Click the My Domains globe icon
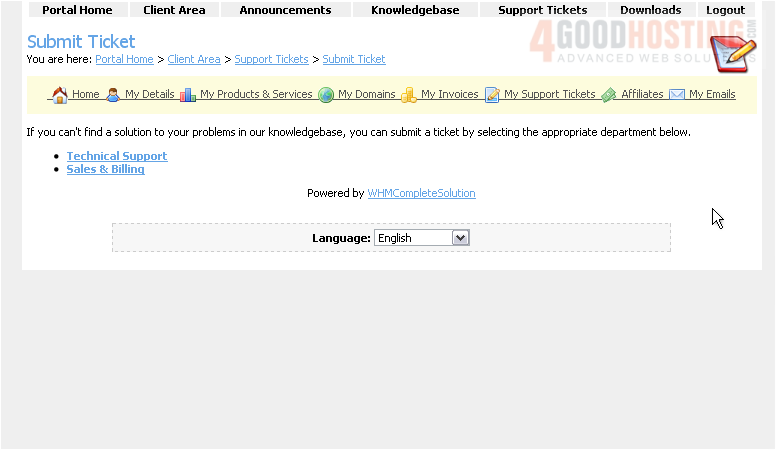 [326, 95]
